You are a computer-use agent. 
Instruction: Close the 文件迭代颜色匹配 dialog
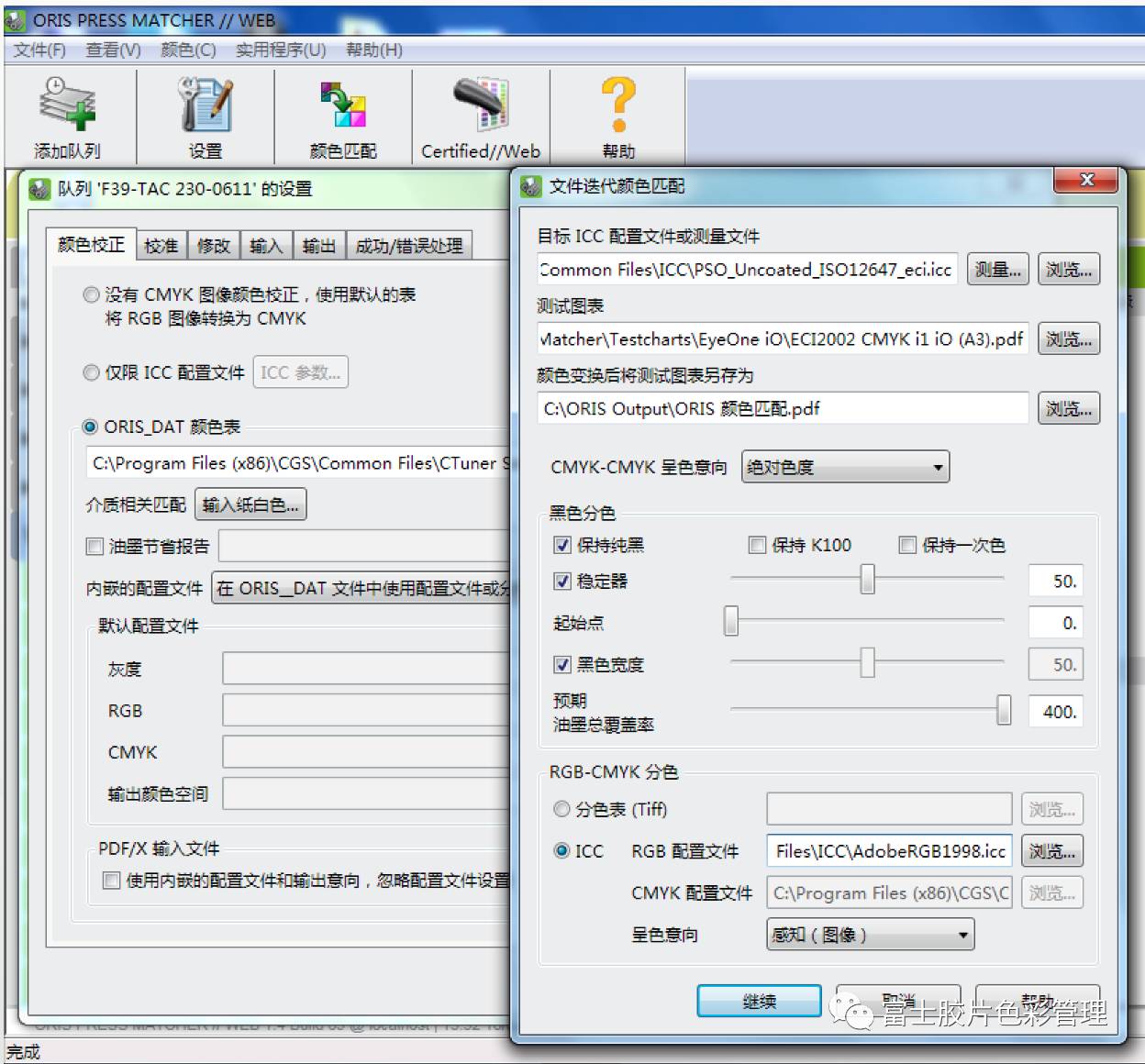(1085, 180)
